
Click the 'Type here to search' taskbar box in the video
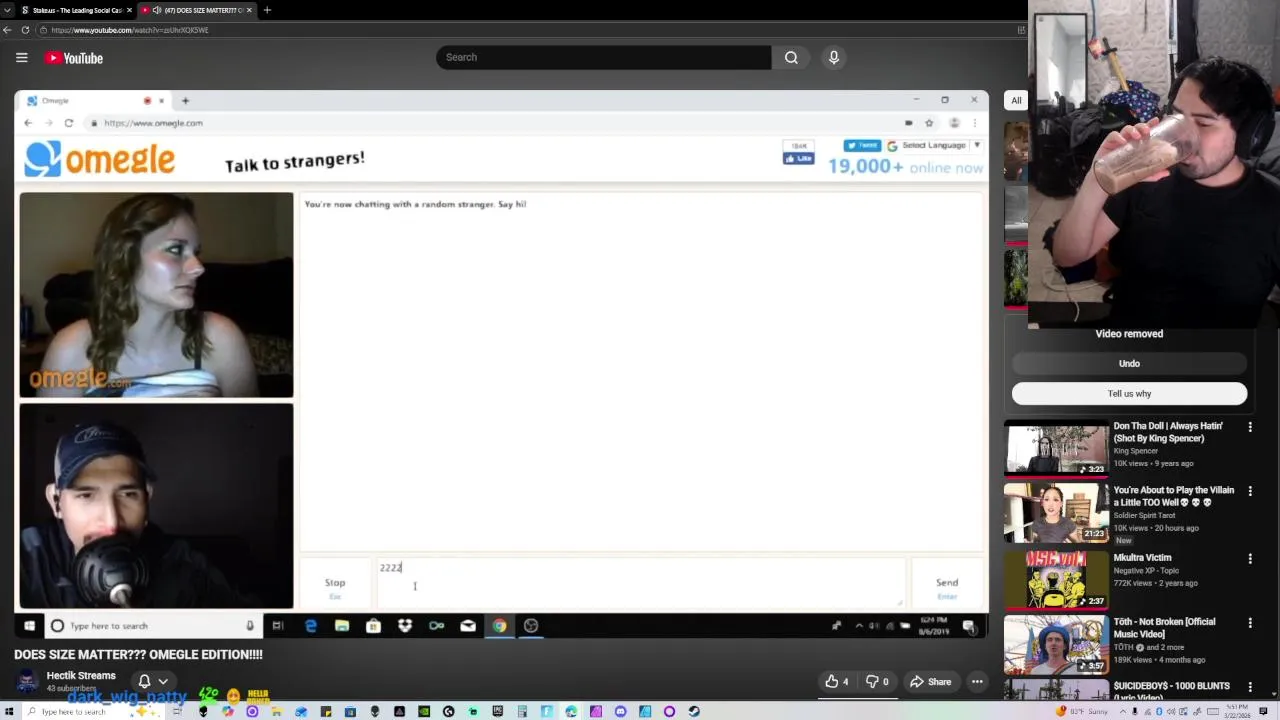(152, 626)
